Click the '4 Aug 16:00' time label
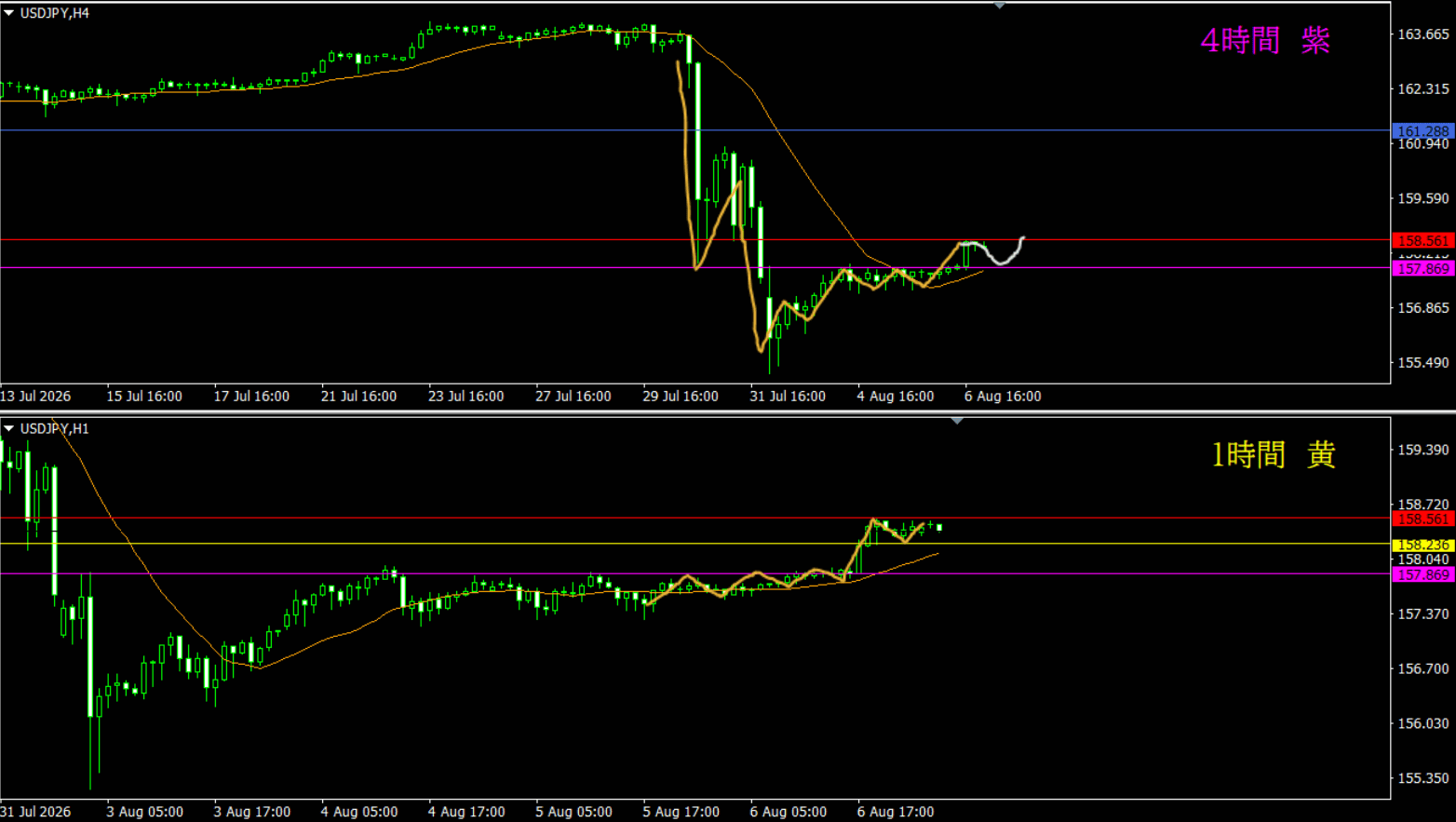This screenshot has height=822, width=1456. 896,396
